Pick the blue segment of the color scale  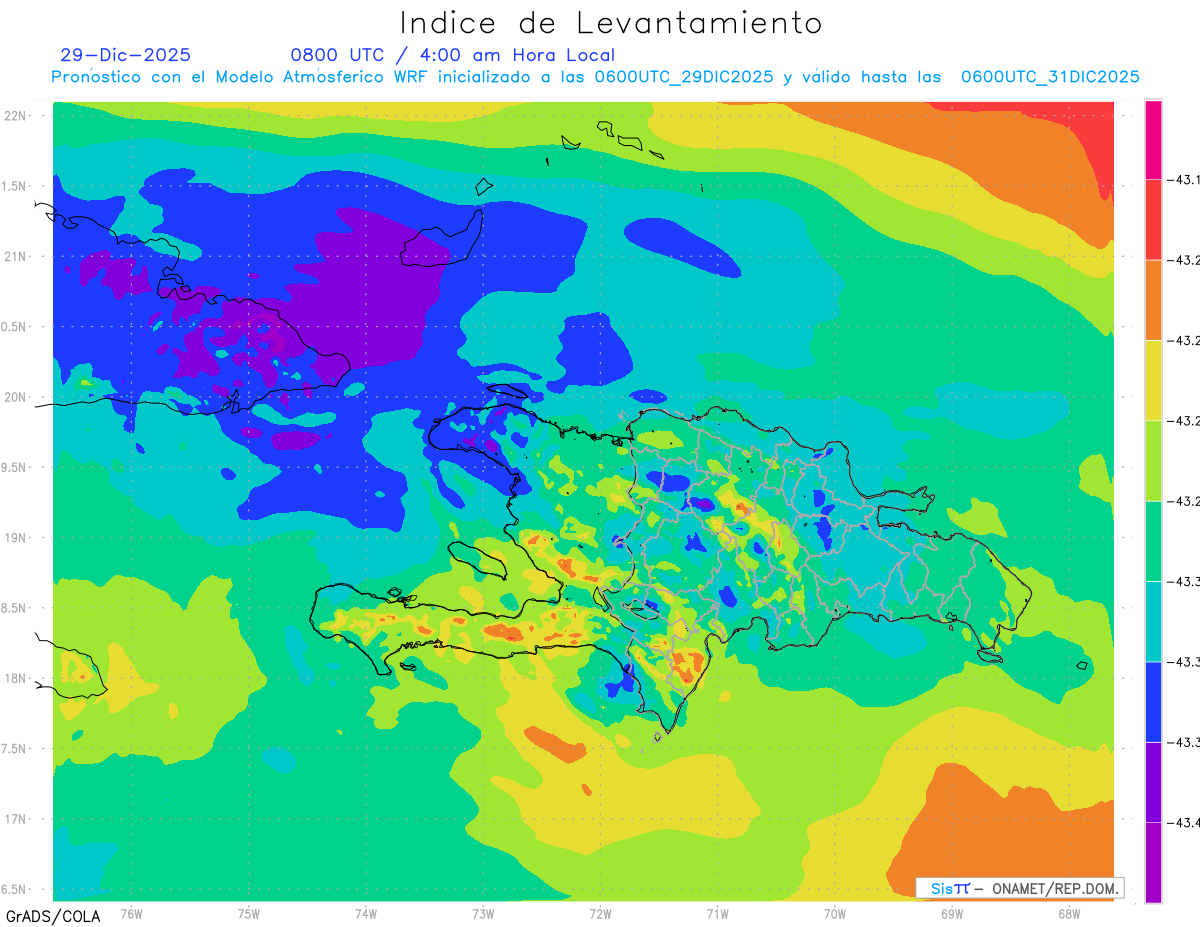(1153, 701)
